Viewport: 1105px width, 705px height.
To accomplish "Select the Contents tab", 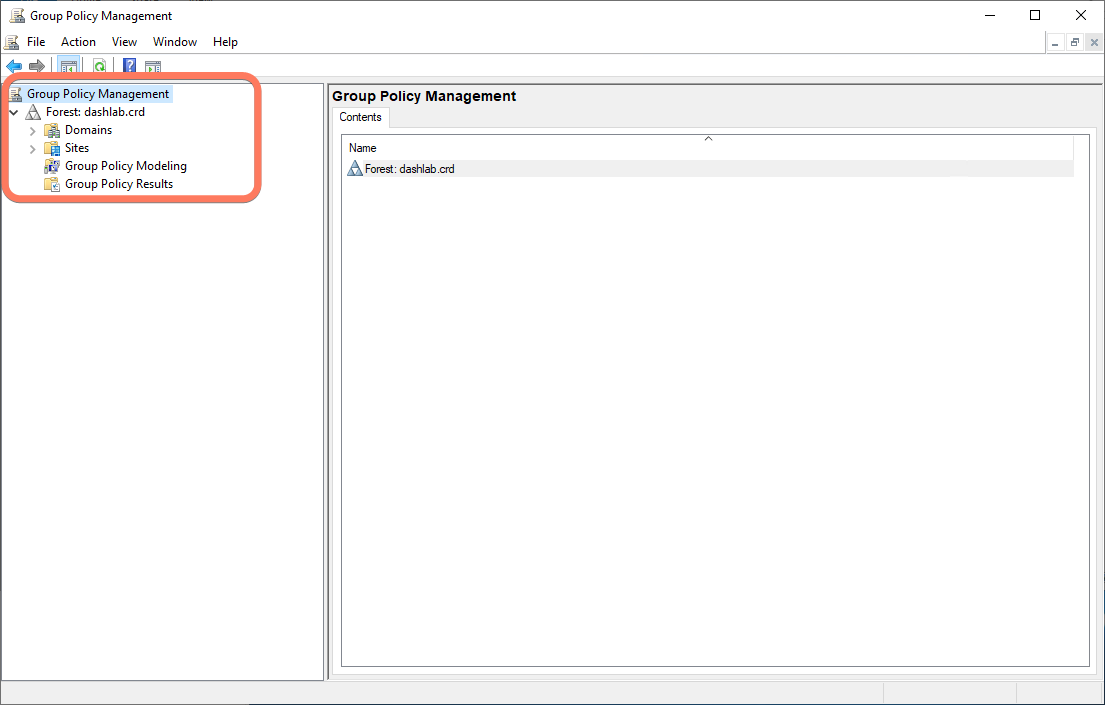I will (360, 117).
